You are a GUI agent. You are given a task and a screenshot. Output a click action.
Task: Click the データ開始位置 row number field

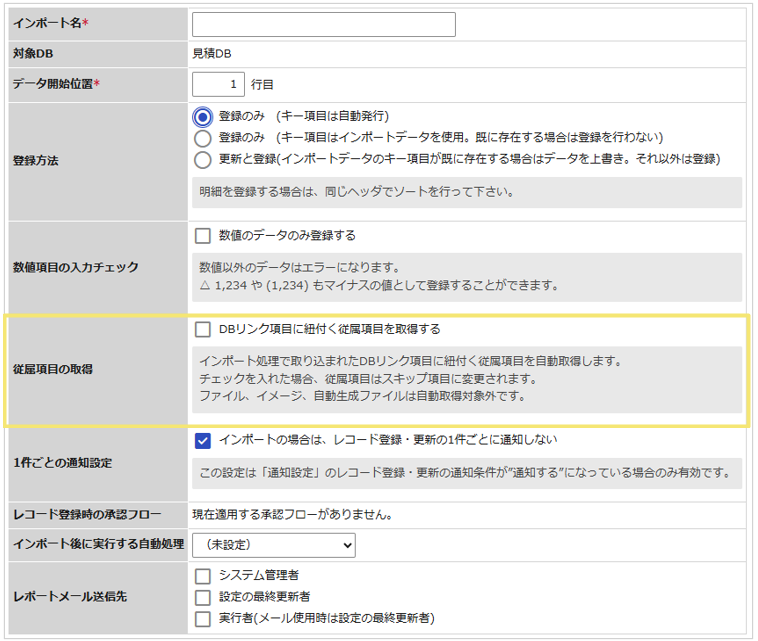[x=218, y=84]
